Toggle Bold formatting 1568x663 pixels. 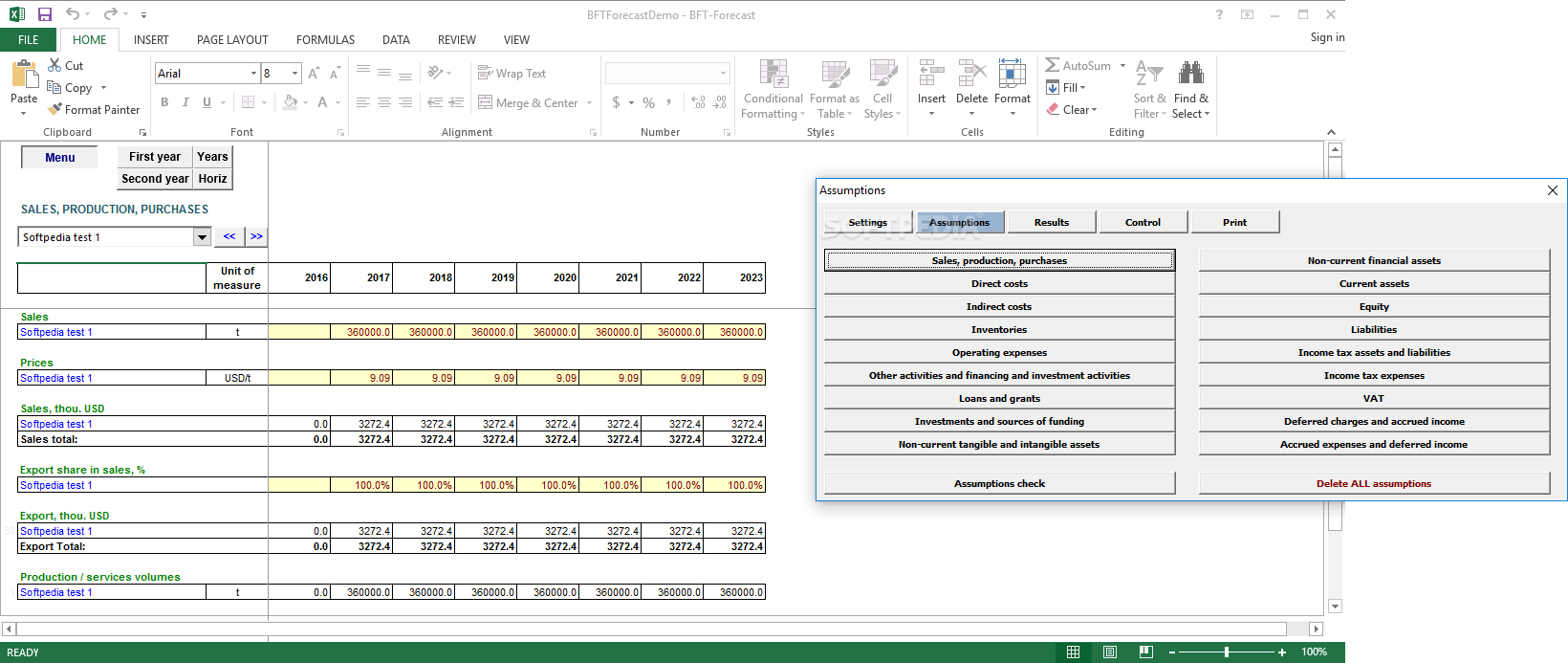(x=164, y=102)
